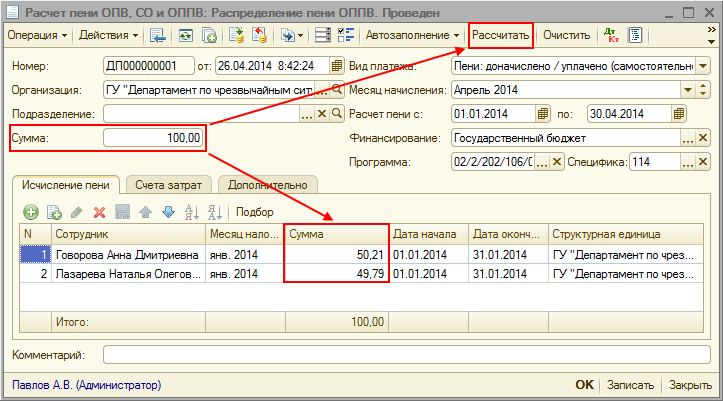Sort table rows ascending A-Я

[x=191, y=212]
